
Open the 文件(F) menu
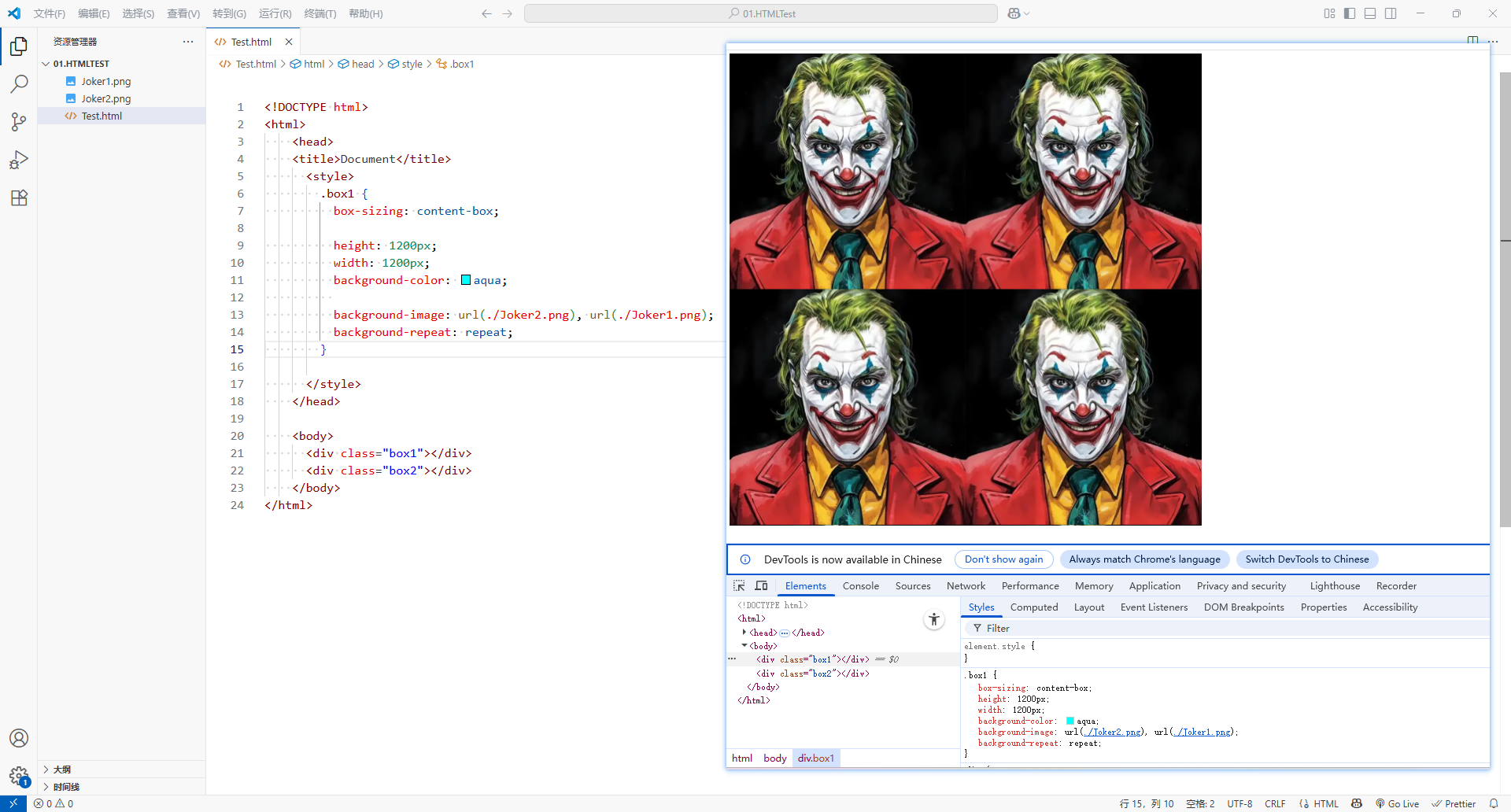point(50,13)
